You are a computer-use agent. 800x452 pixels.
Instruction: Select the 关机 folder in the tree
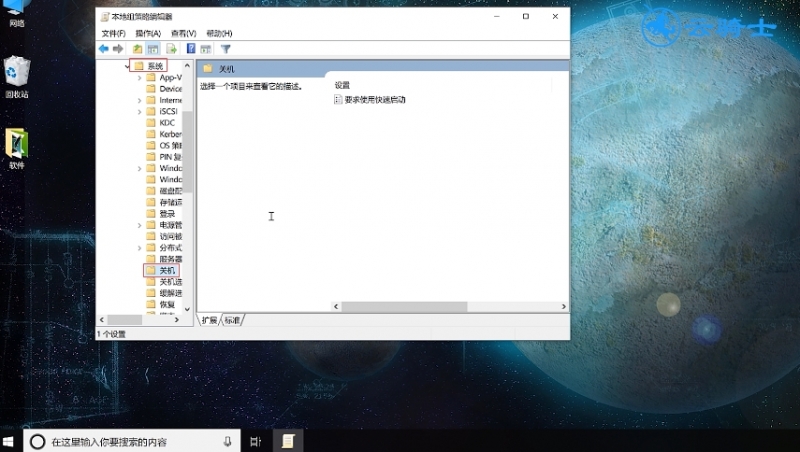[x=161, y=270]
